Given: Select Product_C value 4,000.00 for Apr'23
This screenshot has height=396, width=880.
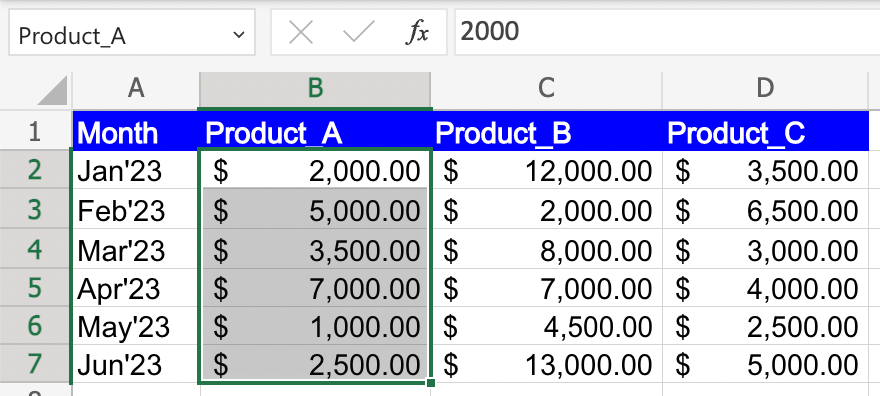Looking at the screenshot, I should 766,287.
